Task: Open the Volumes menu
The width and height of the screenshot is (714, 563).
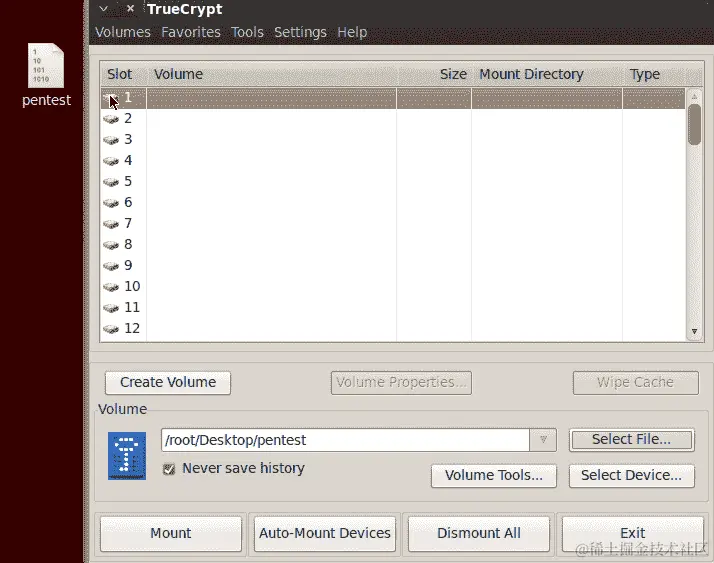Action: tap(122, 32)
